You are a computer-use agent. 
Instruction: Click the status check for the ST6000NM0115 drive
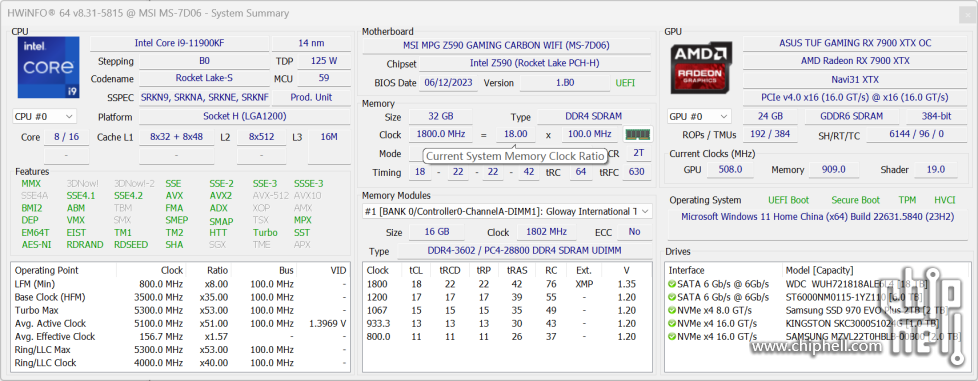pyautogui.click(x=671, y=297)
